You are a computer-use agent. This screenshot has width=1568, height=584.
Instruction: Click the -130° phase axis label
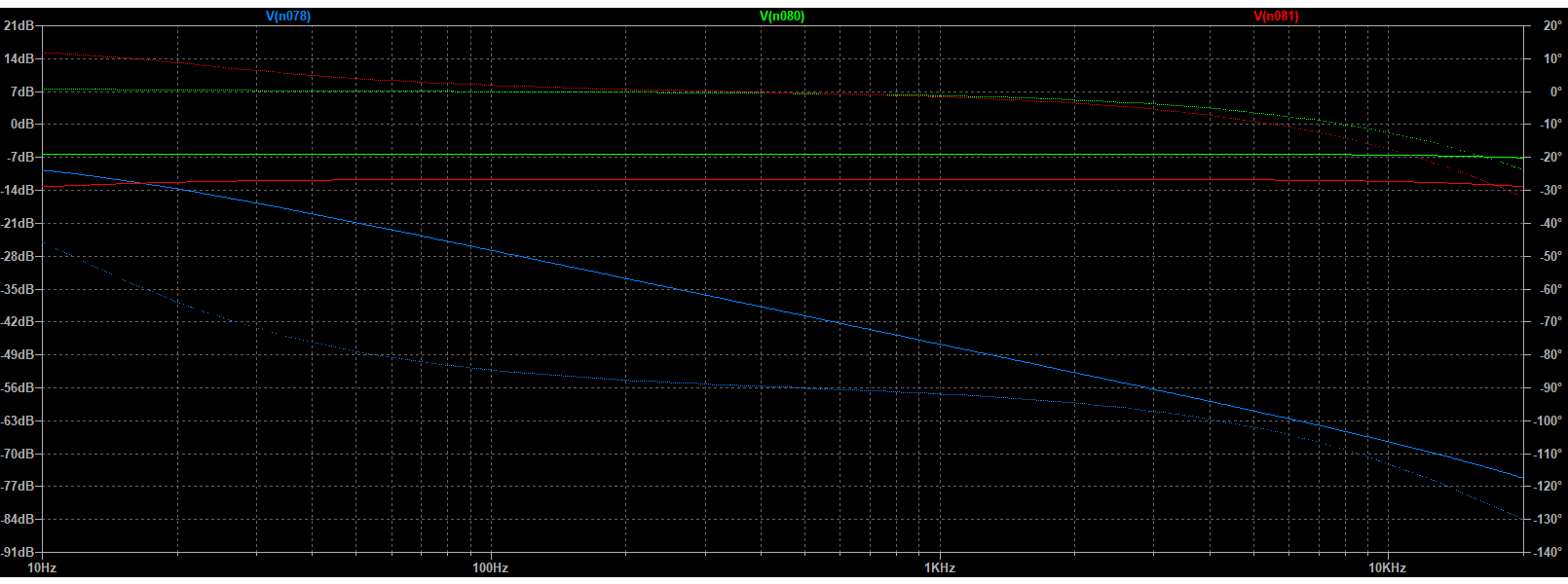(1548, 520)
